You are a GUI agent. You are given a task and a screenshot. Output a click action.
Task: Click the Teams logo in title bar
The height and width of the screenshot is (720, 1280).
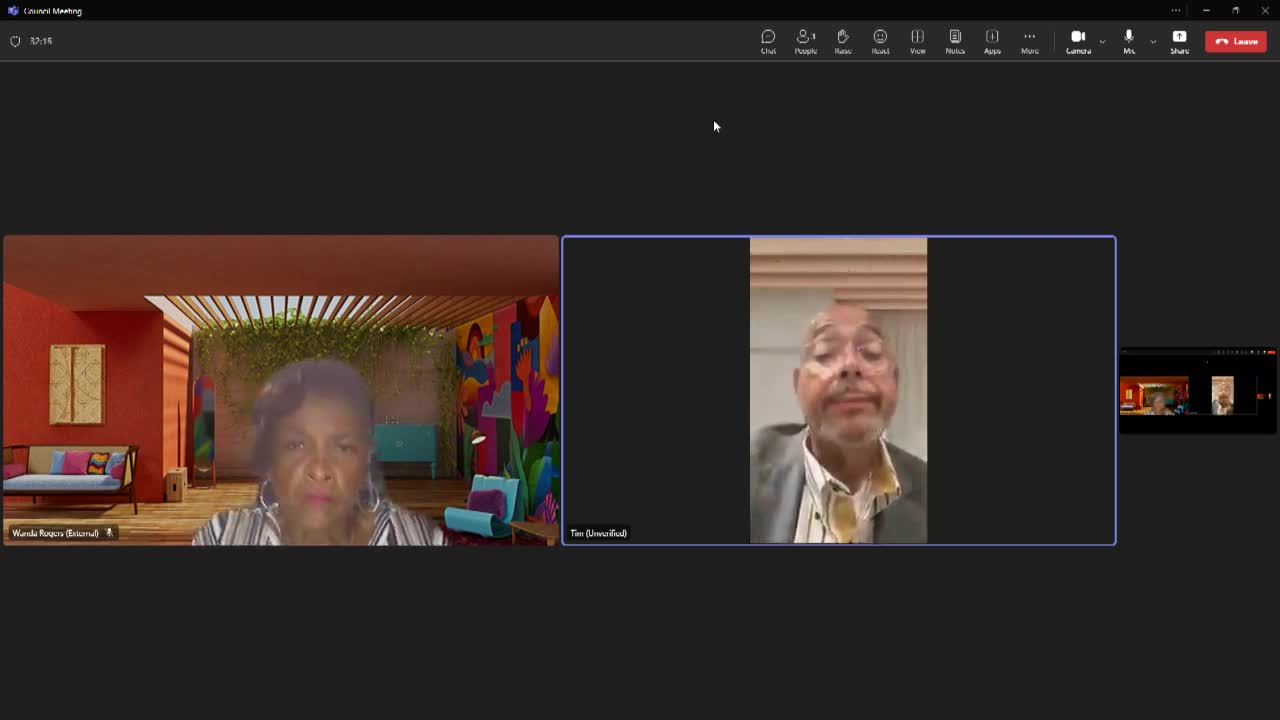(x=13, y=11)
